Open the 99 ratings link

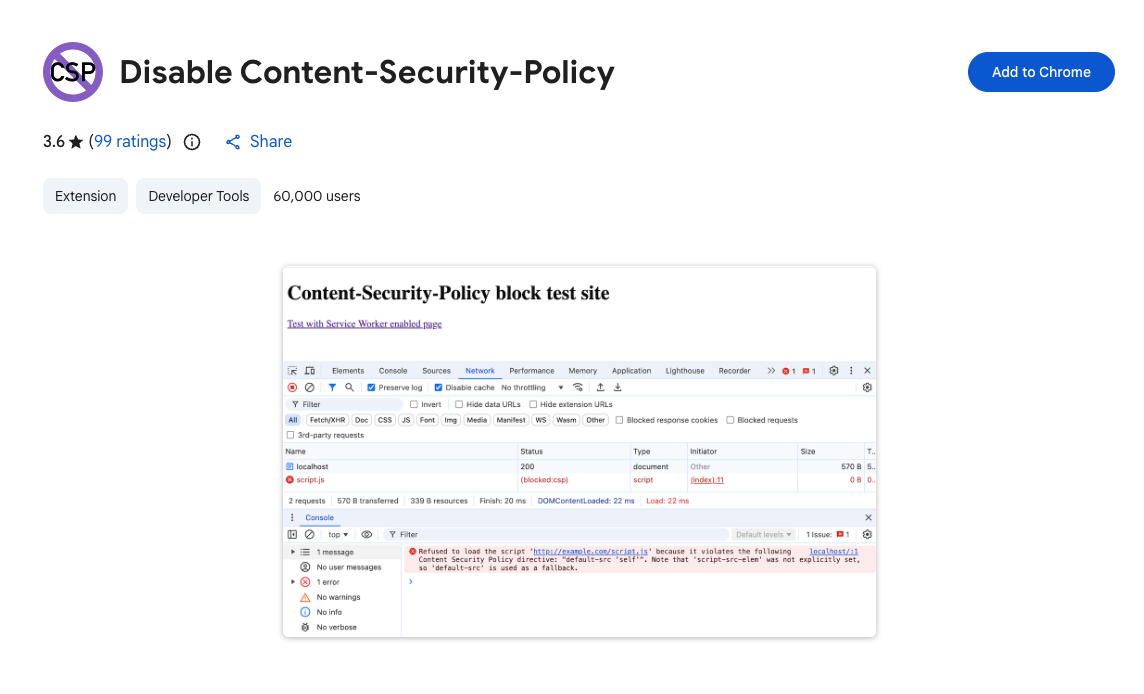[130, 142]
